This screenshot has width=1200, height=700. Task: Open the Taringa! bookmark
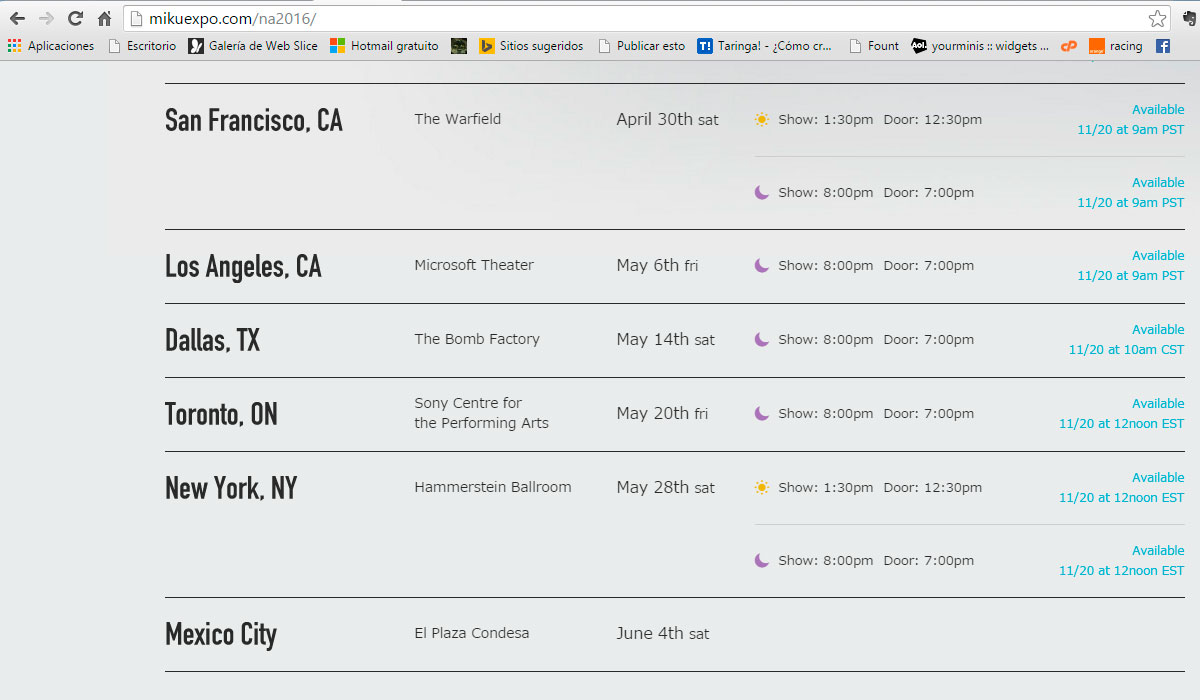(x=764, y=46)
